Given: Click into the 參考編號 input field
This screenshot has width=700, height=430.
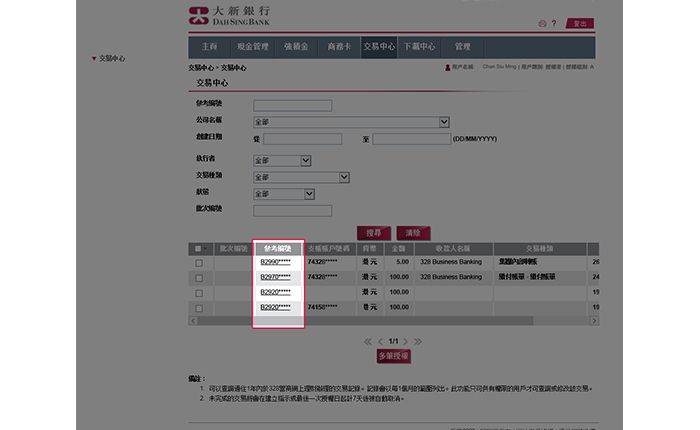Looking at the screenshot, I should pyautogui.click(x=292, y=105).
